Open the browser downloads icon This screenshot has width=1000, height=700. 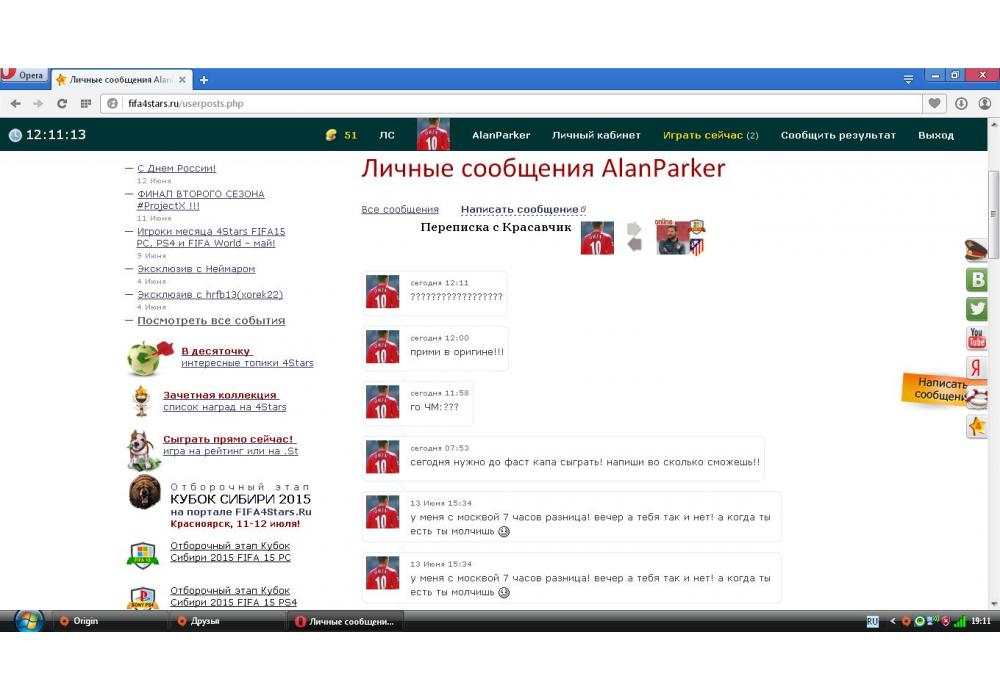point(961,103)
